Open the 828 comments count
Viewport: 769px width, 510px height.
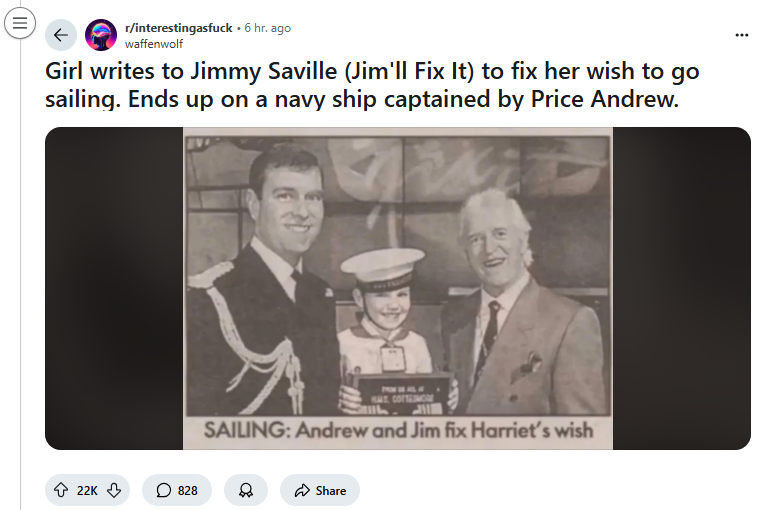pyautogui.click(x=187, y=490)
